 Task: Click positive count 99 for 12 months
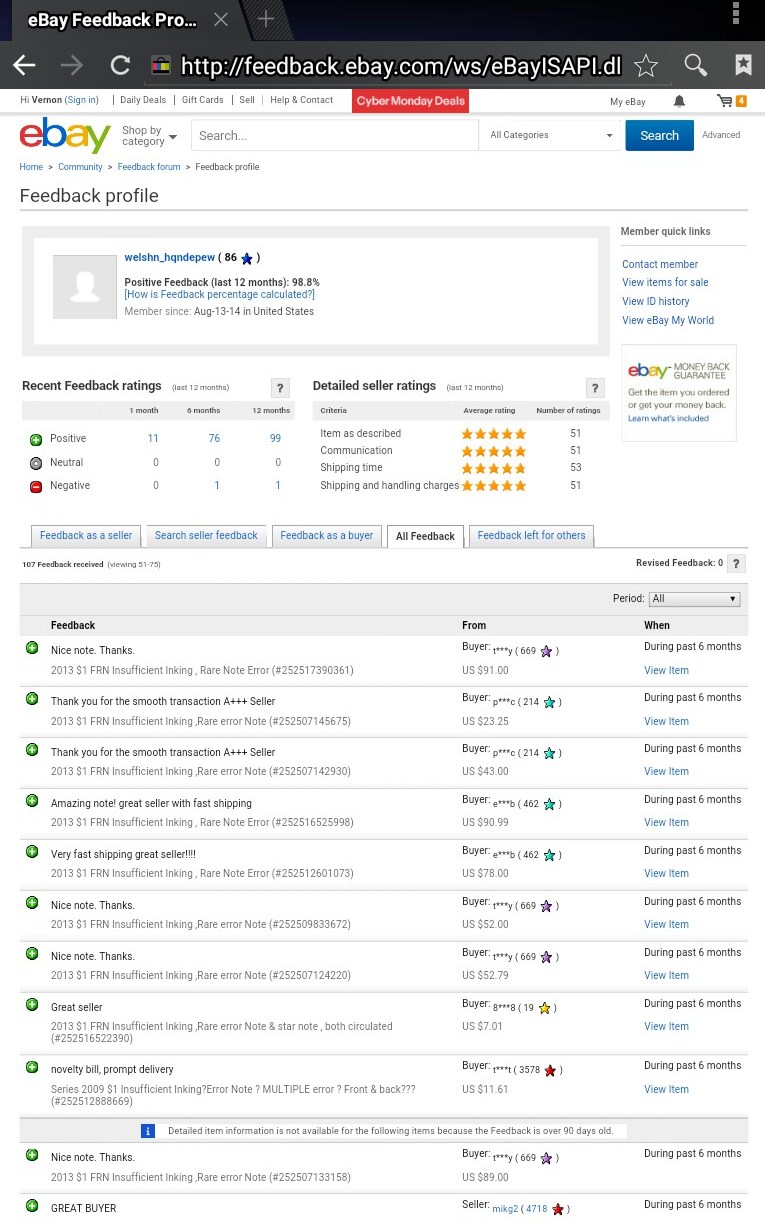[275, 439]
